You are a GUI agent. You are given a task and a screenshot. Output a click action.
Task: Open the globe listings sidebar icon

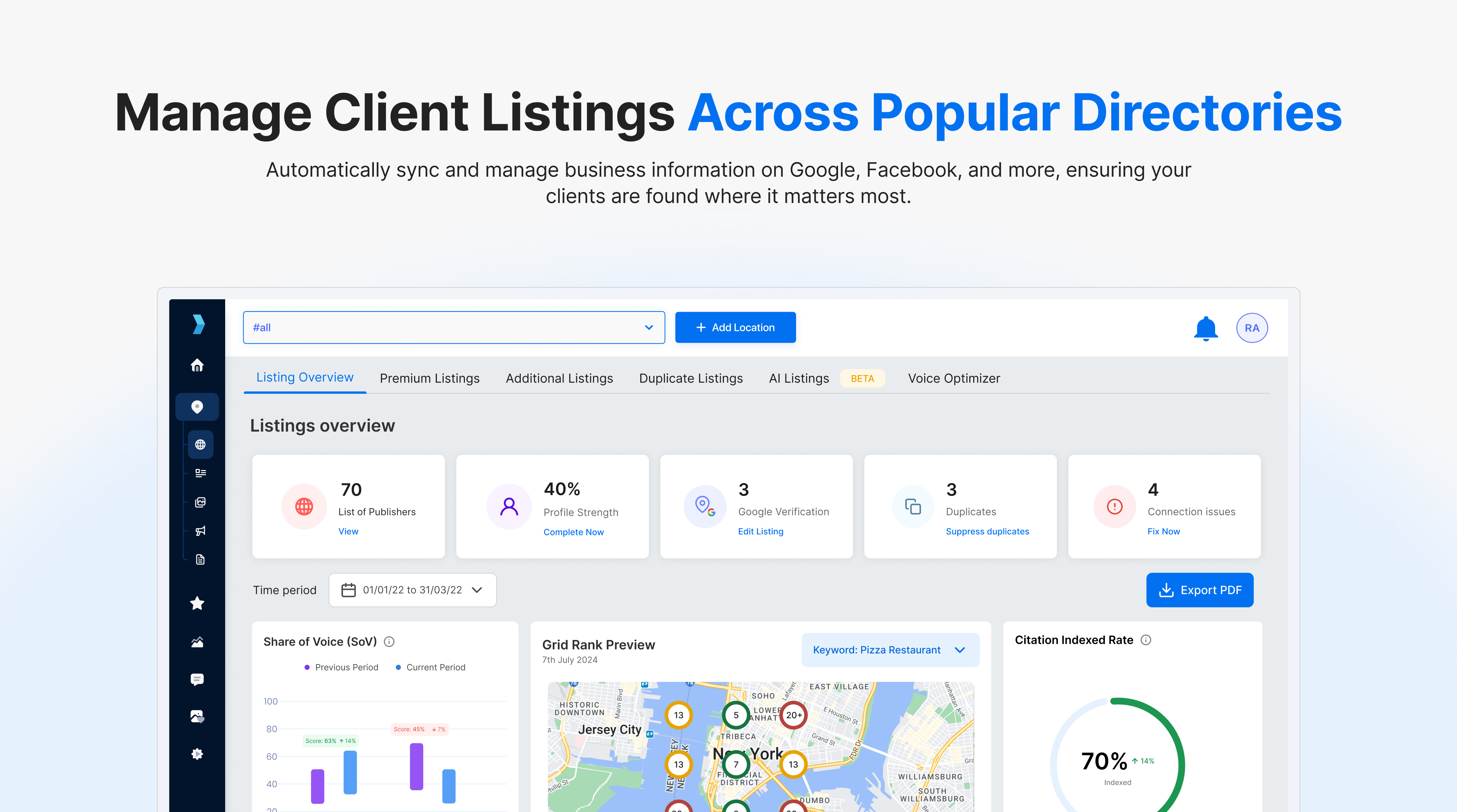pyautogui.click(x=200, y=444)
